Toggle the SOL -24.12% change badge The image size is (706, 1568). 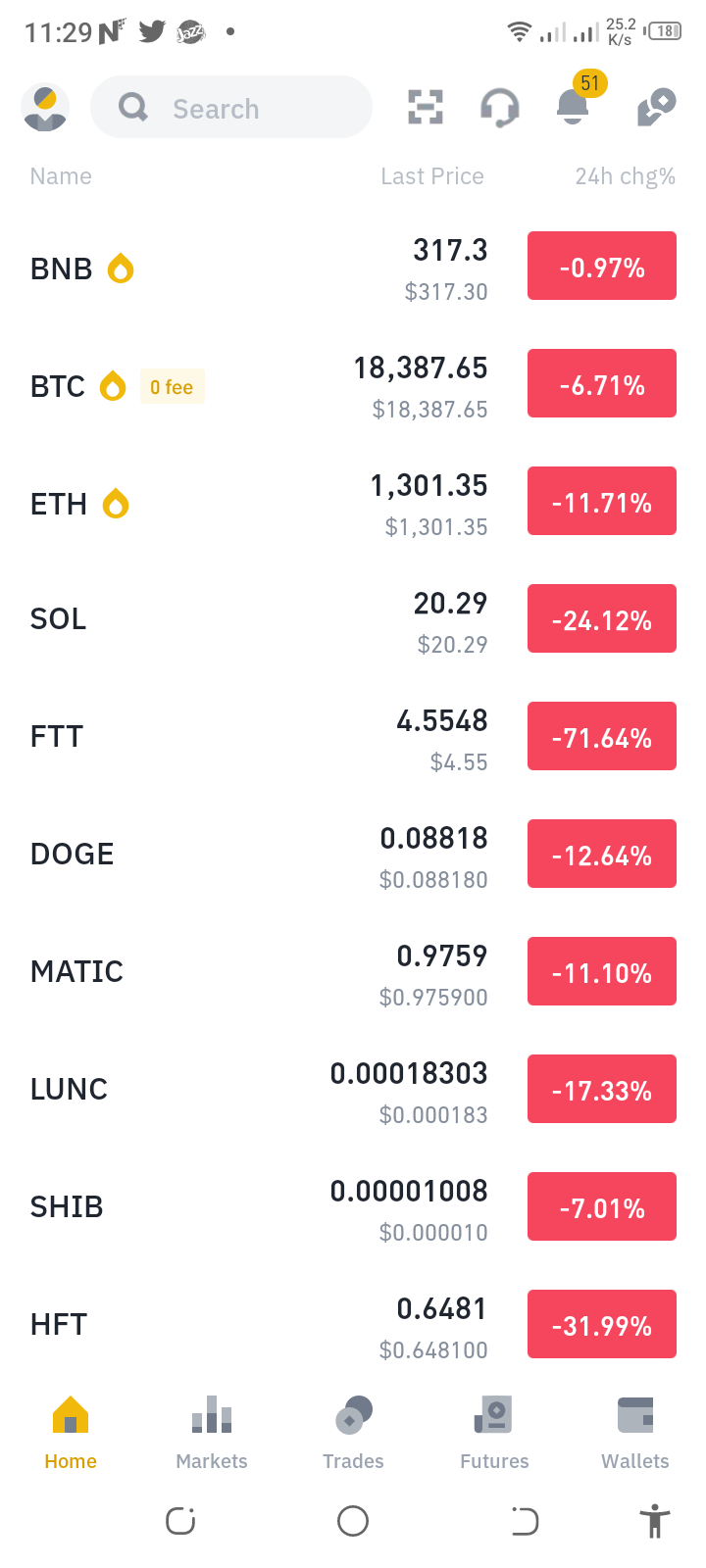(602, 618)
